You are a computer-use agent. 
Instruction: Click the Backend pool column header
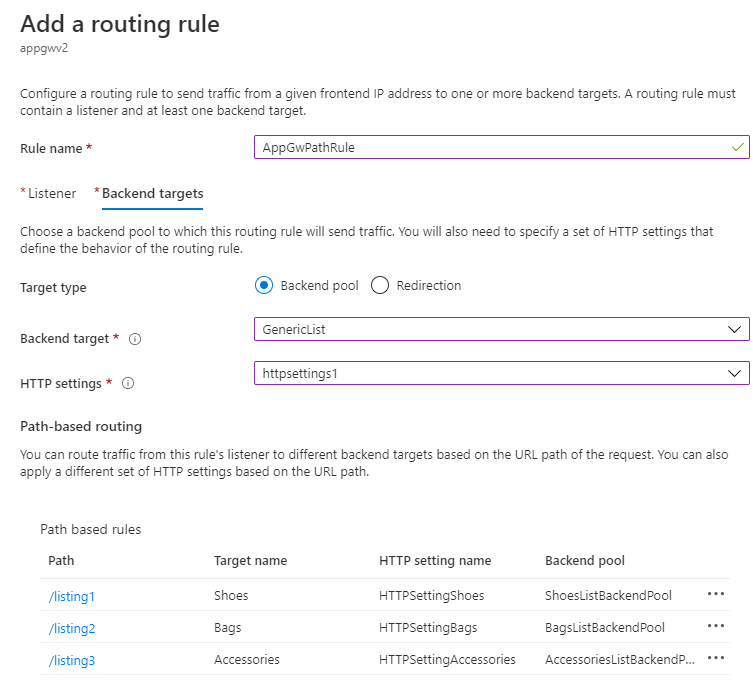pyautogui.click(x=586, y=560)
